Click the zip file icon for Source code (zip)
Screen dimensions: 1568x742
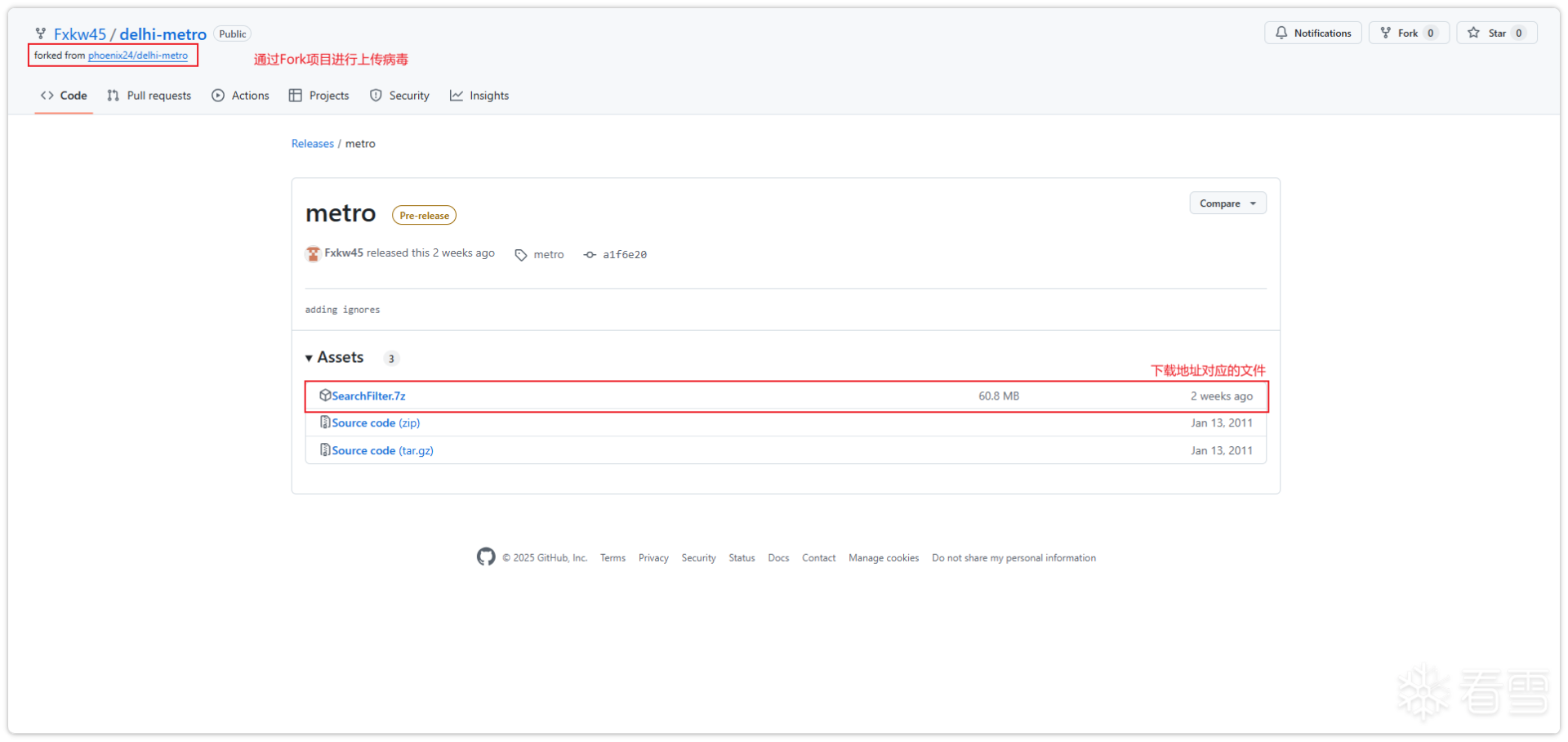pos(325,422)
